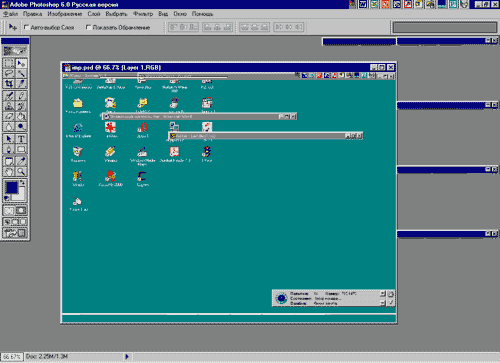The height and width of the screenshot is (363, 500).
Task: Click the foreground color swatch
Action: click(x=12, y=187)
